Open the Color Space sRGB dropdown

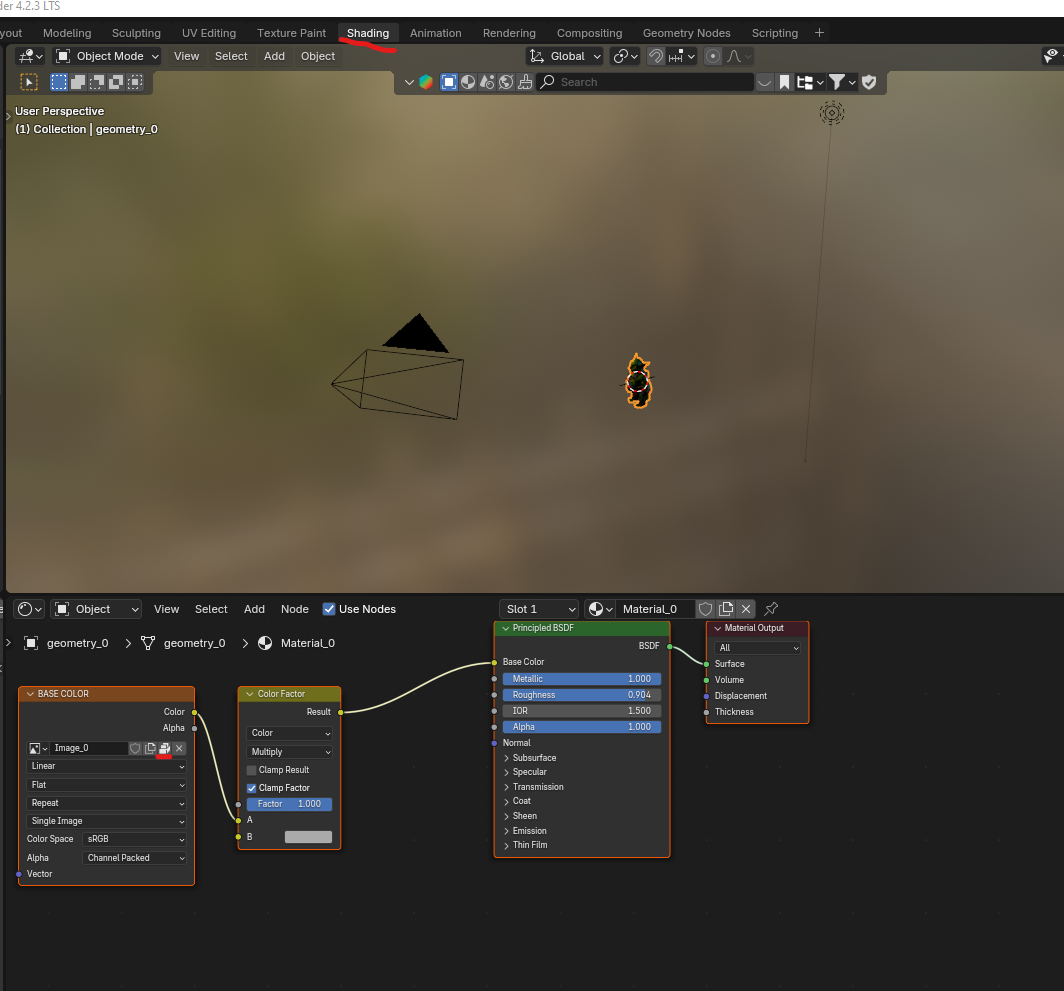tap(135, 839)
